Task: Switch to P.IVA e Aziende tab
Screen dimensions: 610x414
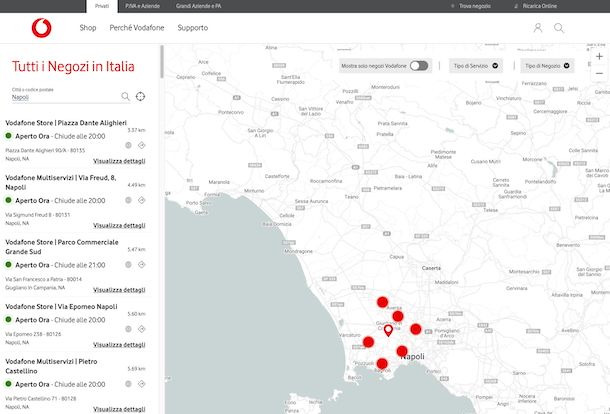Action: click(144, 6)
